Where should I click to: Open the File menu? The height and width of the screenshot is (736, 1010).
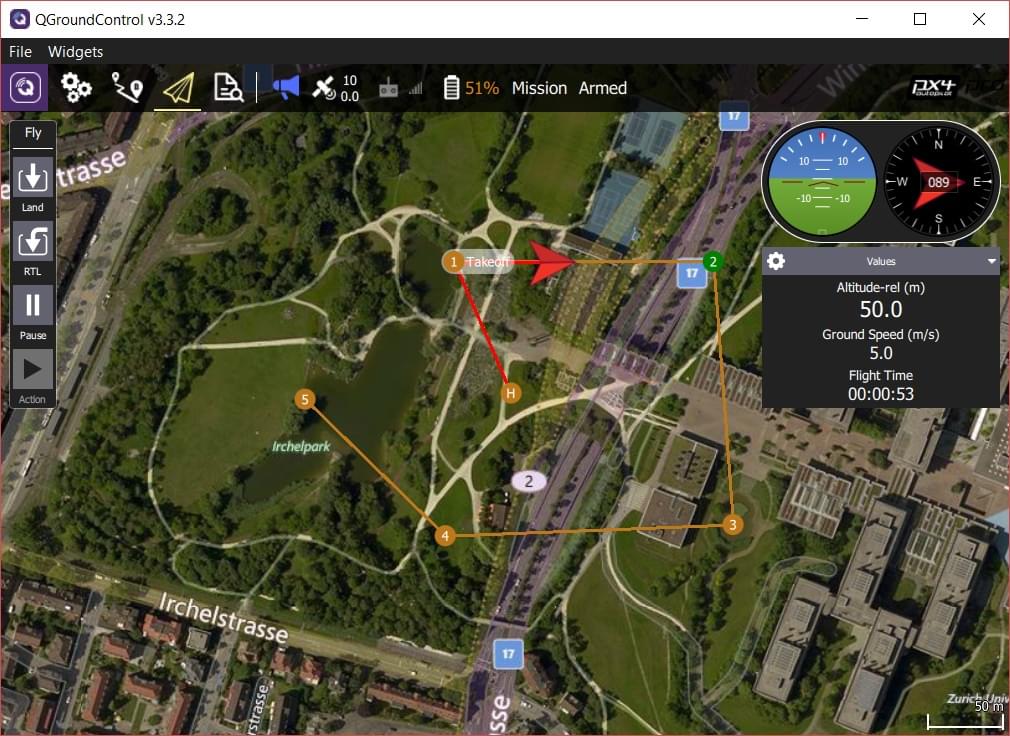pyautogui.click(x=20, y=51)
